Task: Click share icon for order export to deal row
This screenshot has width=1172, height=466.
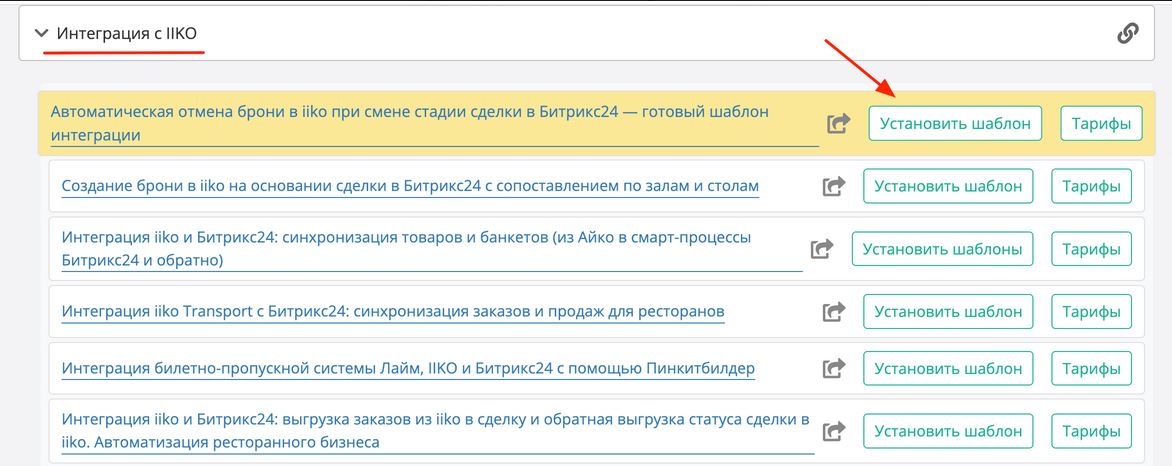Action: (x=833, y=431)
